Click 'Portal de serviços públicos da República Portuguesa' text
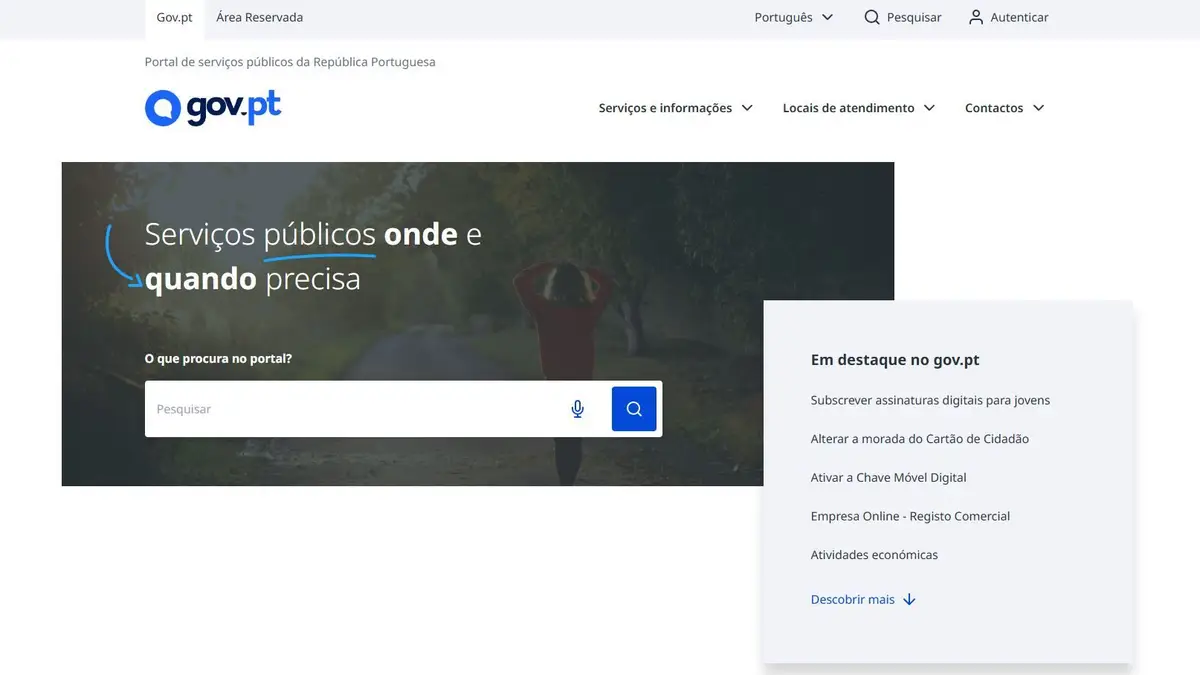The height and width of the screenshot is (675, 1200). pyautogui.click(x=290, y=62)
